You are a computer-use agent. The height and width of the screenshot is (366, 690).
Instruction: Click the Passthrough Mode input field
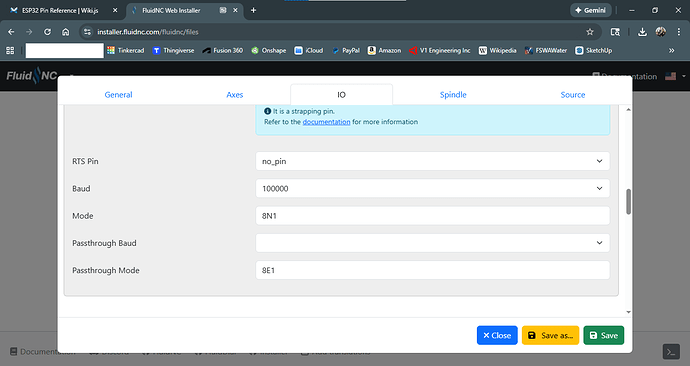click(433, 270)
